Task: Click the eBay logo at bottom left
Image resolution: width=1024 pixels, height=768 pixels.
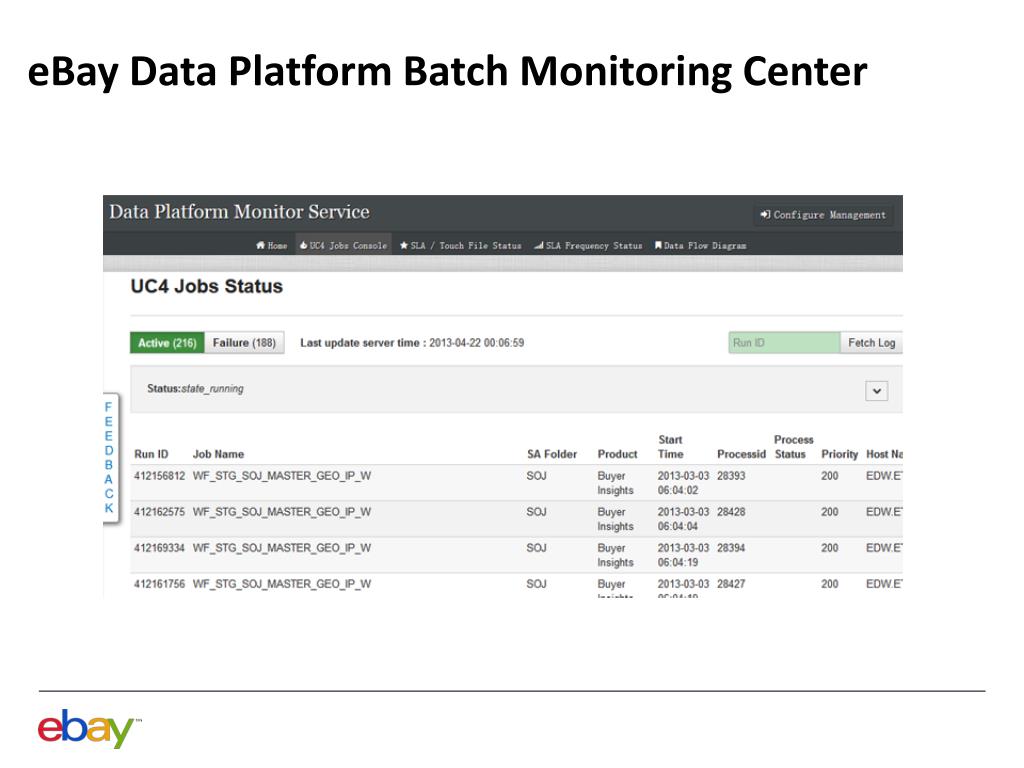Action: [x=88, y=727]
